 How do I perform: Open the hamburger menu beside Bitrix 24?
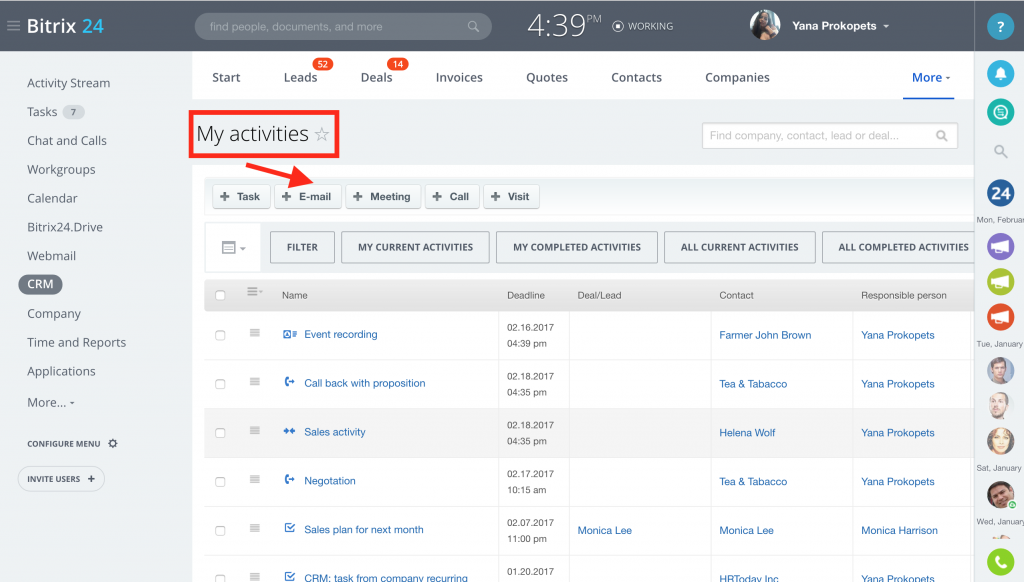(x=13, y=26)
